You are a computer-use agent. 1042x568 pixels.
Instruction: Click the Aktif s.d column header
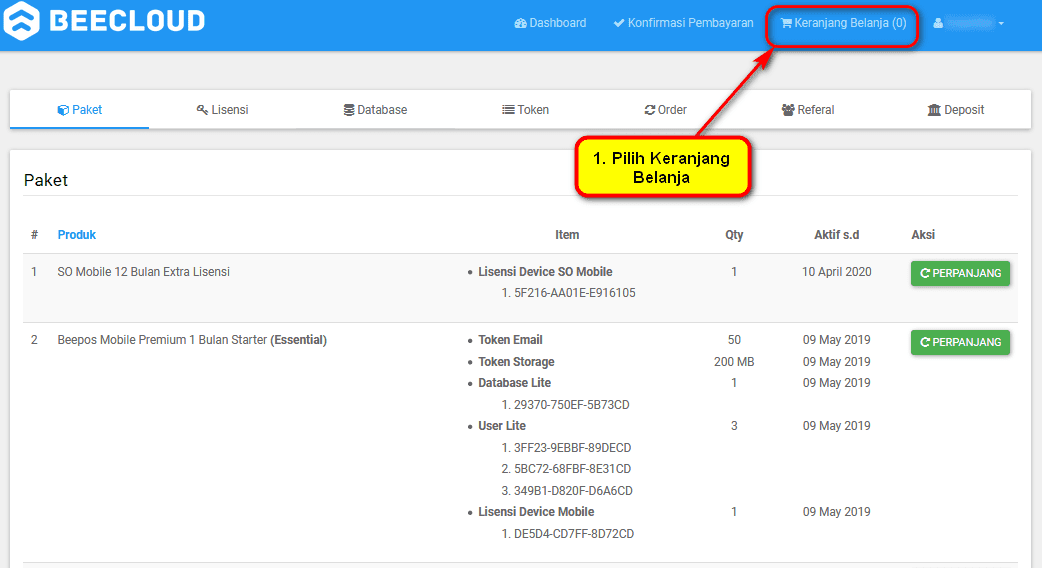837,235
